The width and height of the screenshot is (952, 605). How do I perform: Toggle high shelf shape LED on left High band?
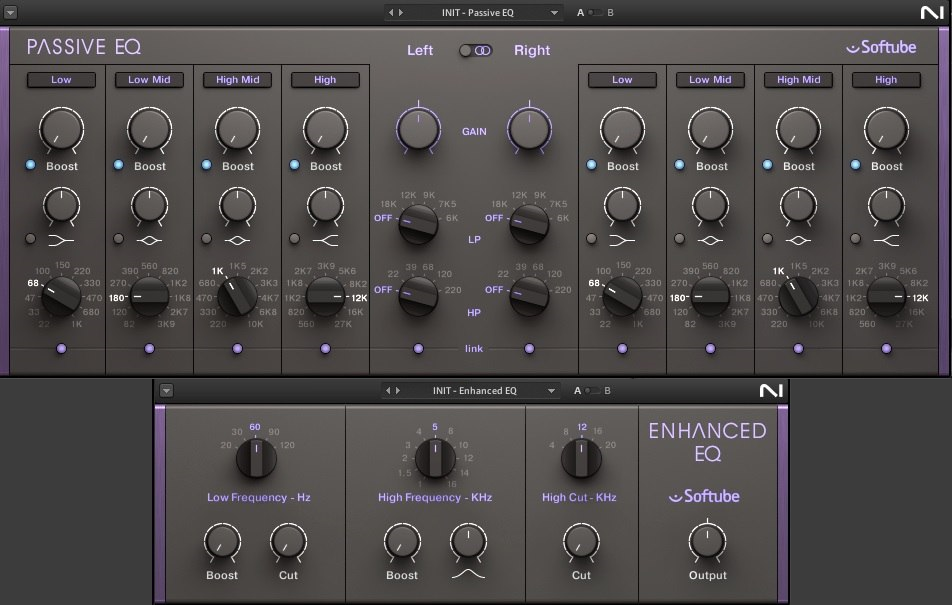(294, 239)
